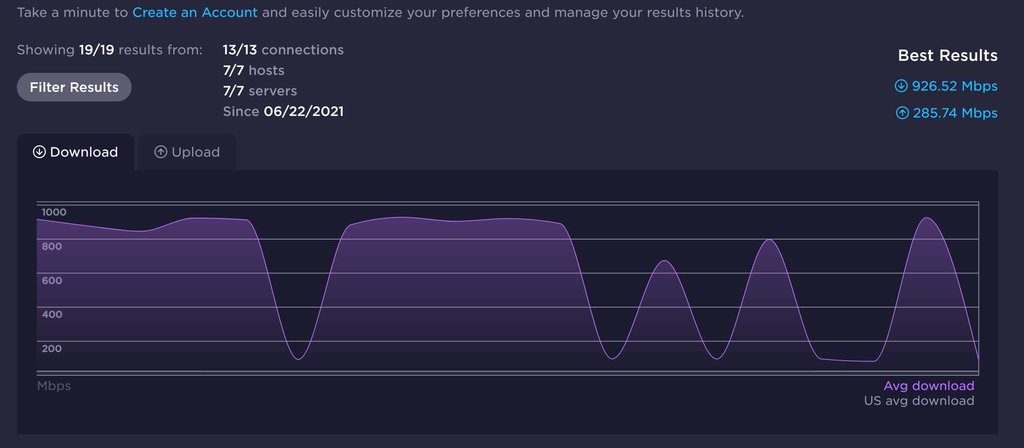Click the 7/7 hosts text

pos(254,70)
